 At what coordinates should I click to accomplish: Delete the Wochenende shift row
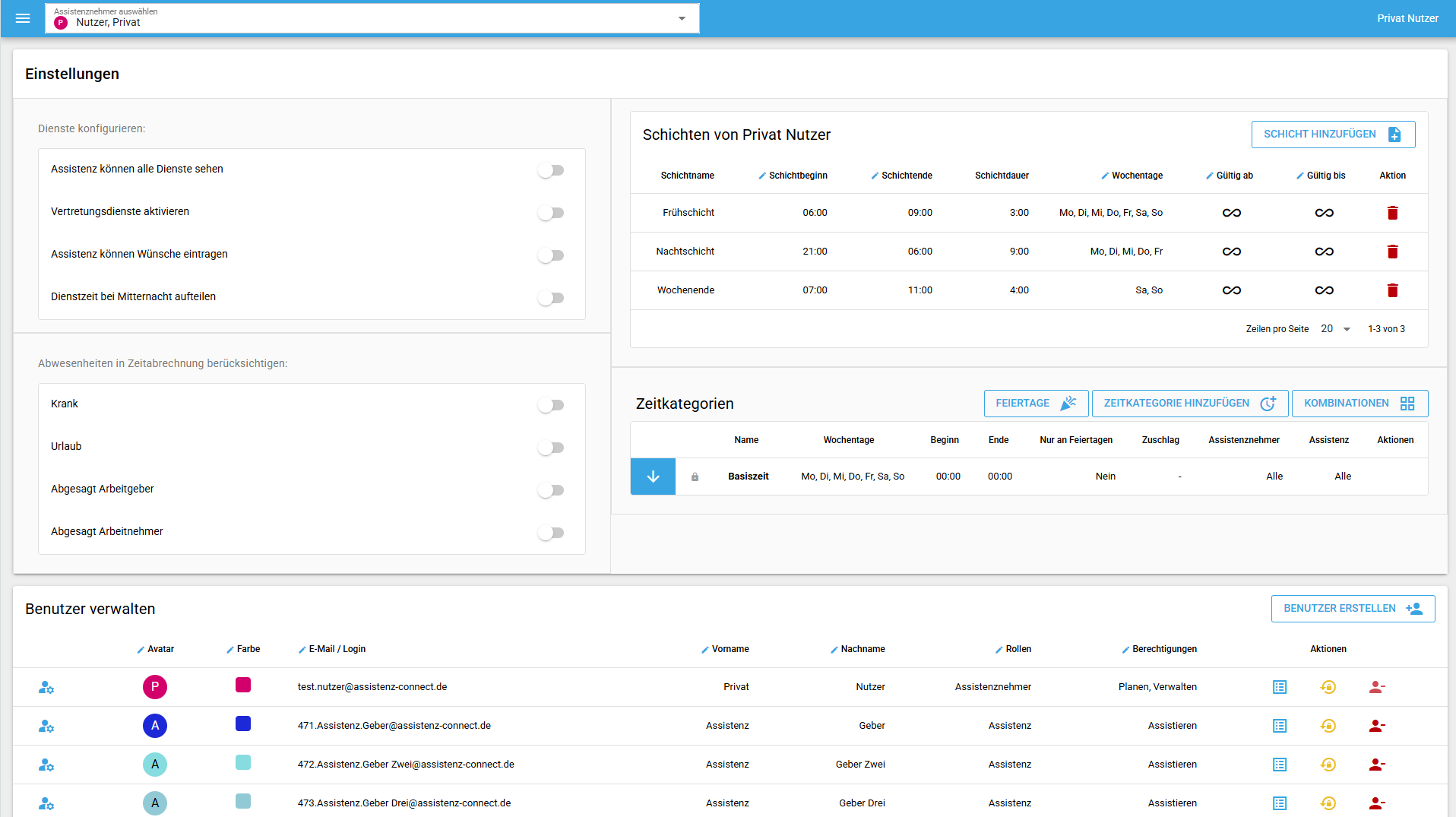(1392, 290)
